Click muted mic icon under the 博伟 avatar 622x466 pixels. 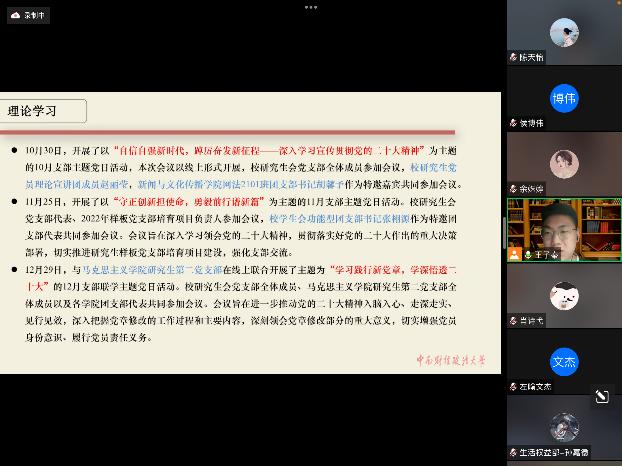(x=513, y=123)
